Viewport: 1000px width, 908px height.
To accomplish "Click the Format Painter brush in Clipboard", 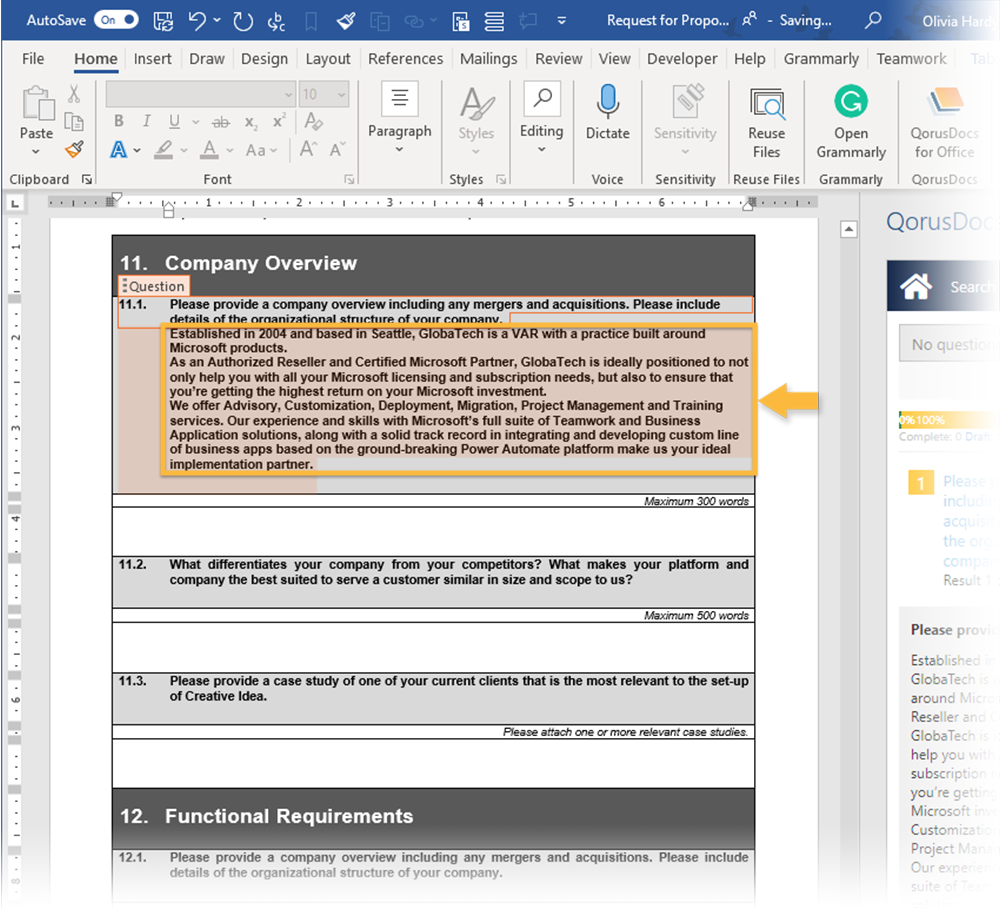I will tap(74, 149).
